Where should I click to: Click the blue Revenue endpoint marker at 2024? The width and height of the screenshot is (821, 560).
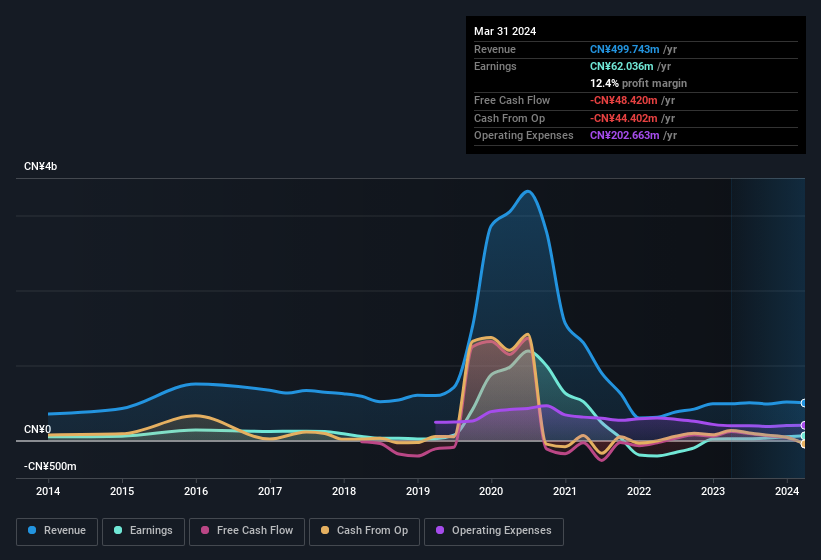pos(804,403)
